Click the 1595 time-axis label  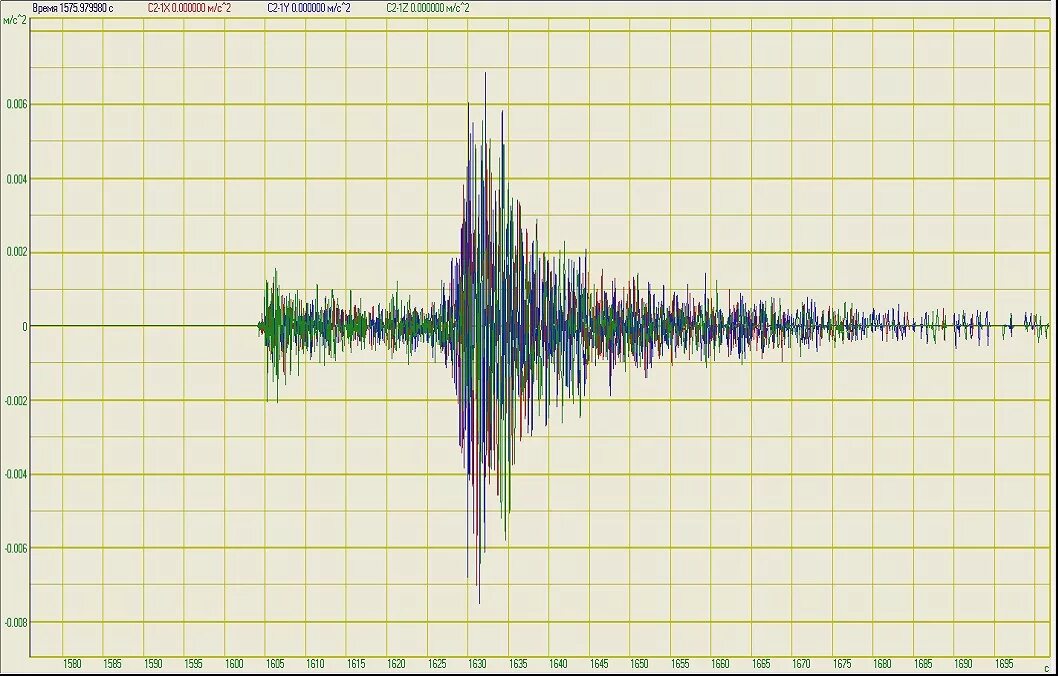[x=194, y=664]
